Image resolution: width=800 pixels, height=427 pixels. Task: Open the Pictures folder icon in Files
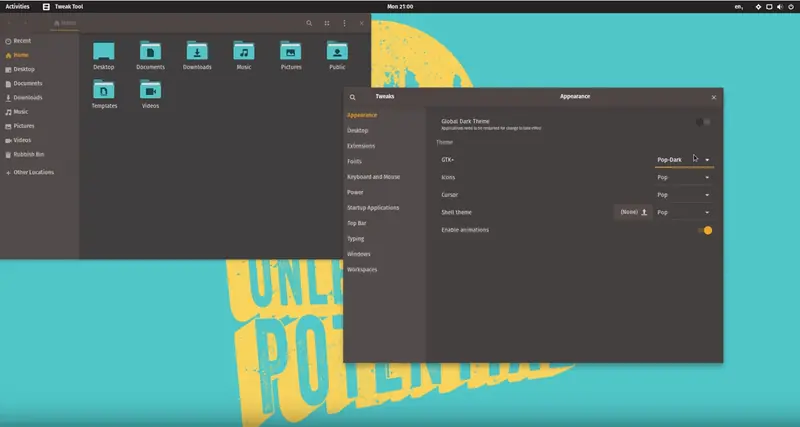click(291, 51)
